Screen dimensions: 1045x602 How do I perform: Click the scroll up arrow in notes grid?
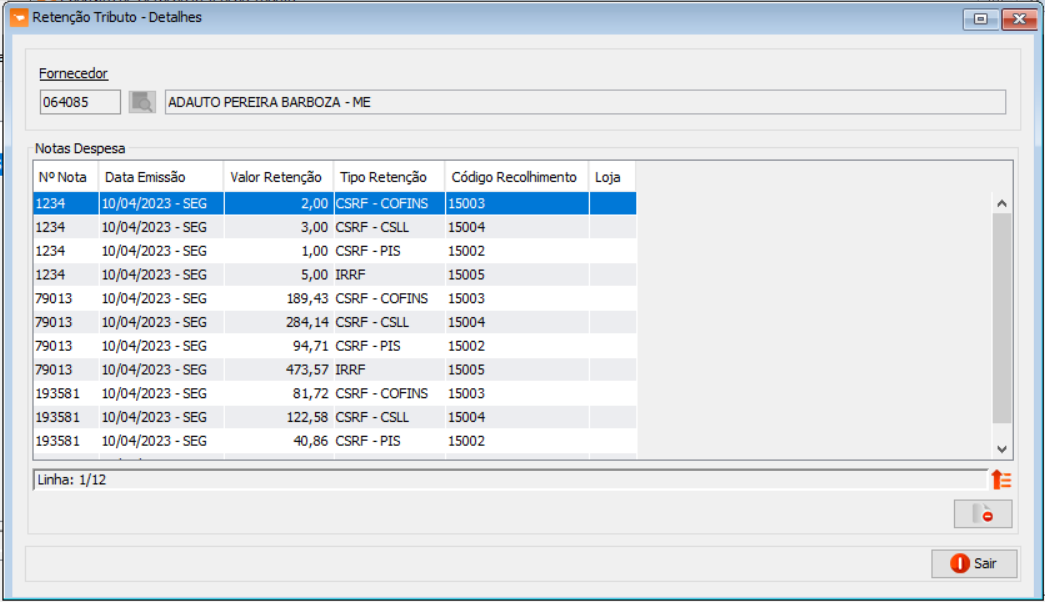pos(1002,203)
